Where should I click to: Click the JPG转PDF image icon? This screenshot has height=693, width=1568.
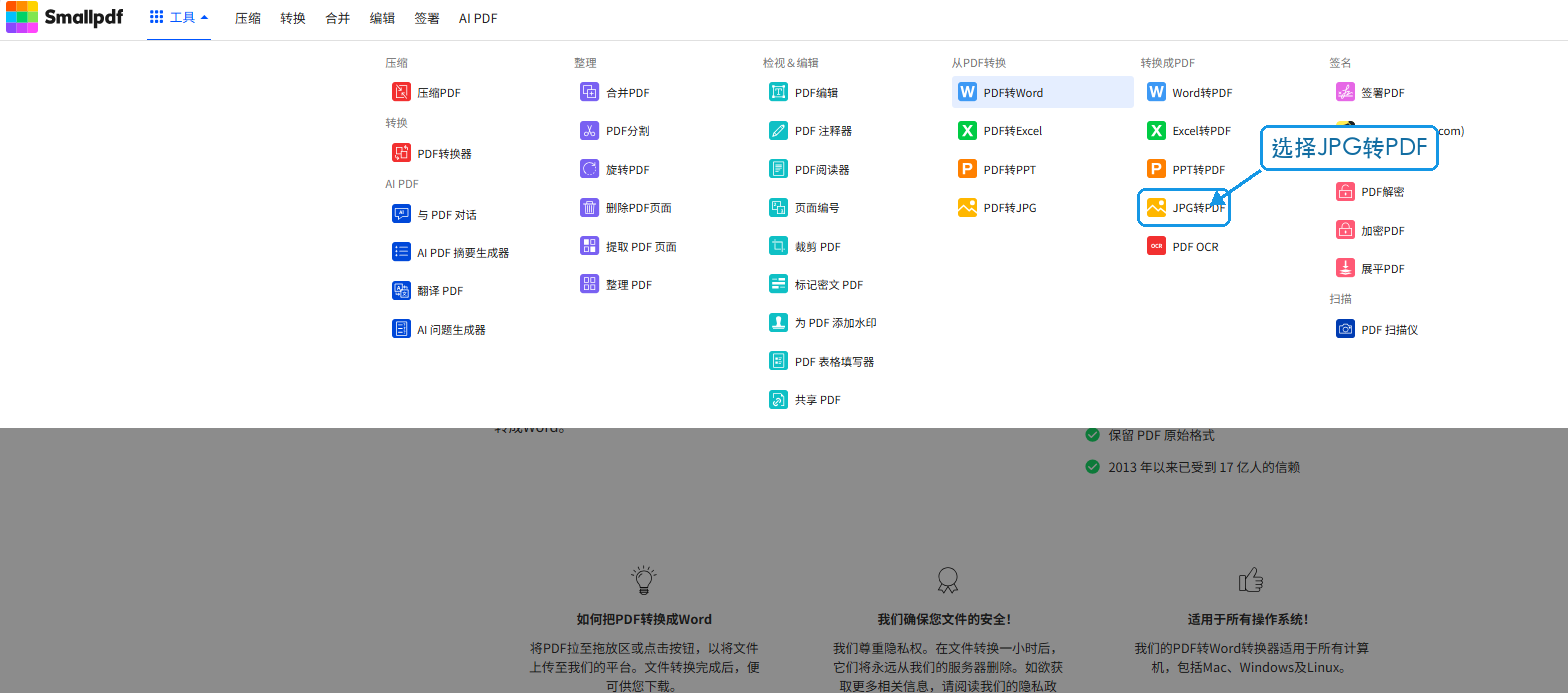click(x=1156, y=207)
